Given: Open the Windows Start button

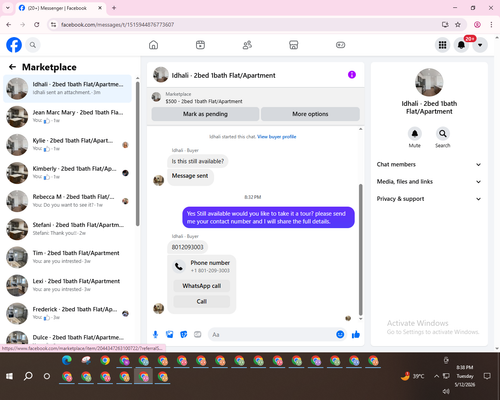Looking at the screenshot, I should pos(9,376).
